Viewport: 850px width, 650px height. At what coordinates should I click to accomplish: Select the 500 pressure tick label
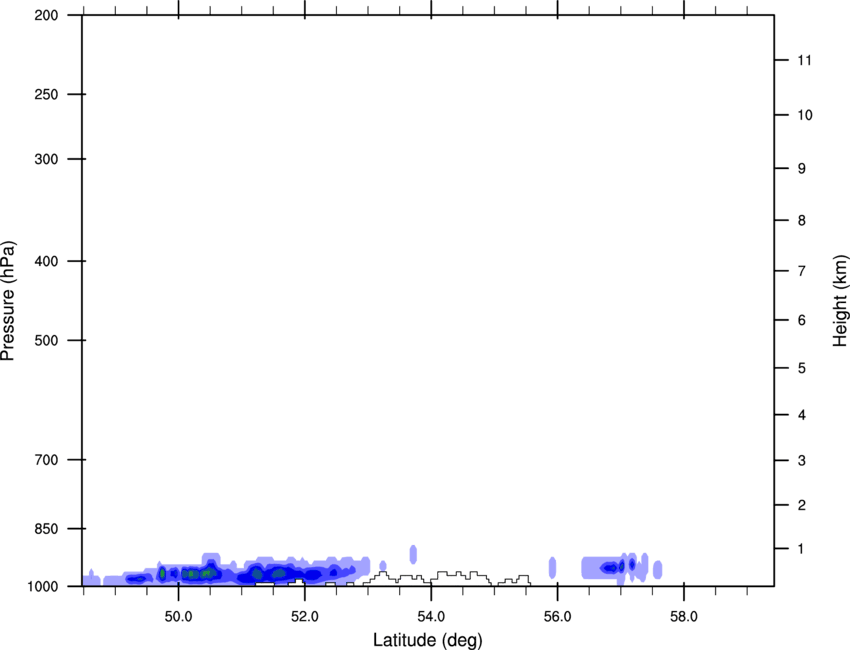click(46, 340)
